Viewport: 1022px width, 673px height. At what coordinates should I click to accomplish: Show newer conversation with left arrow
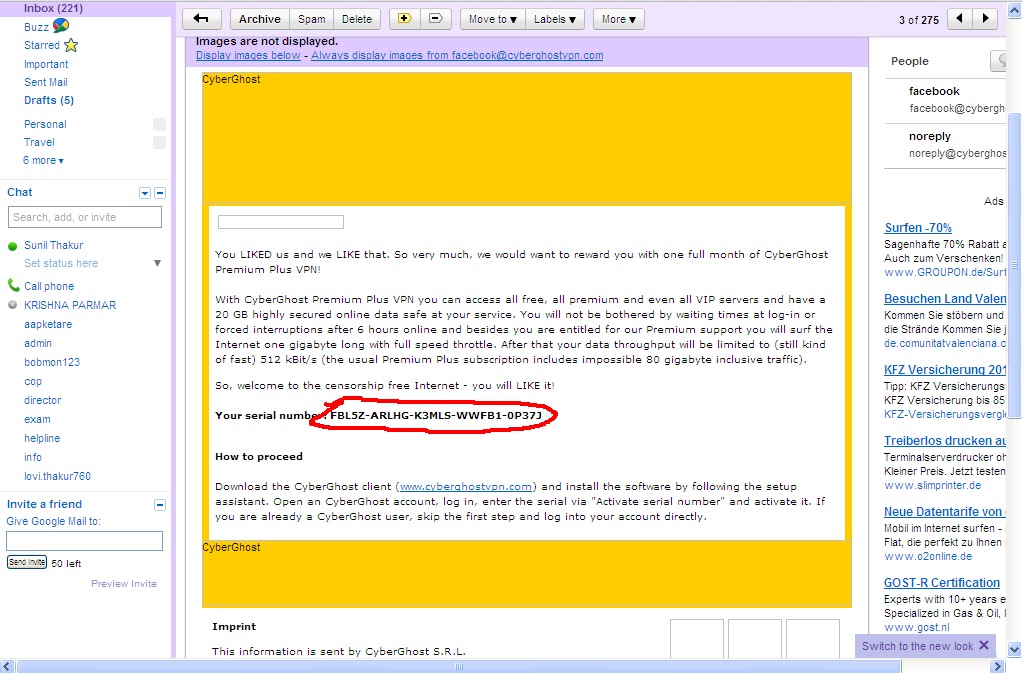click(959, 19)
